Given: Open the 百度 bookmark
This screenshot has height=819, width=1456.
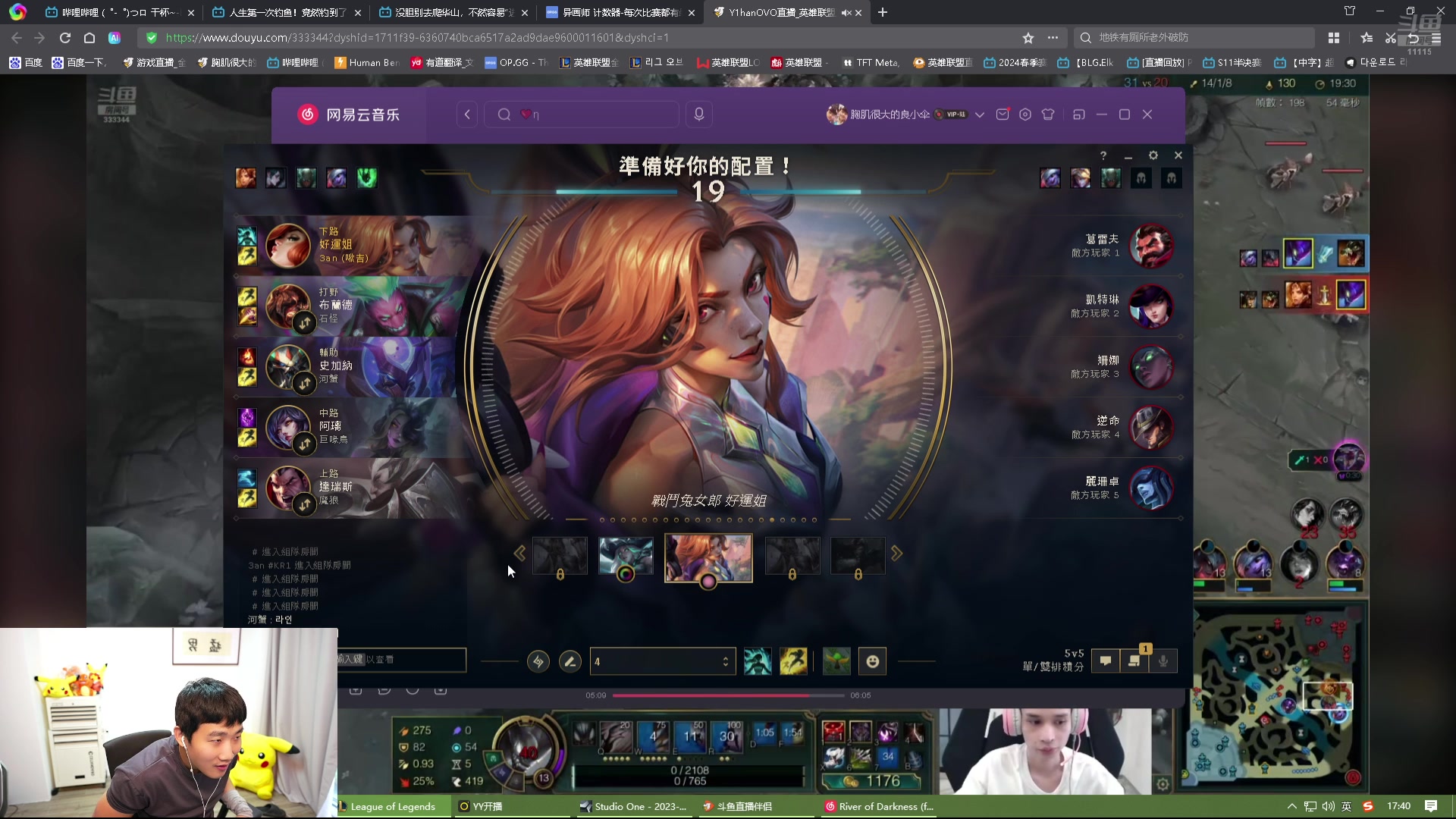Looking at the screenshot, I should point(26,63).
